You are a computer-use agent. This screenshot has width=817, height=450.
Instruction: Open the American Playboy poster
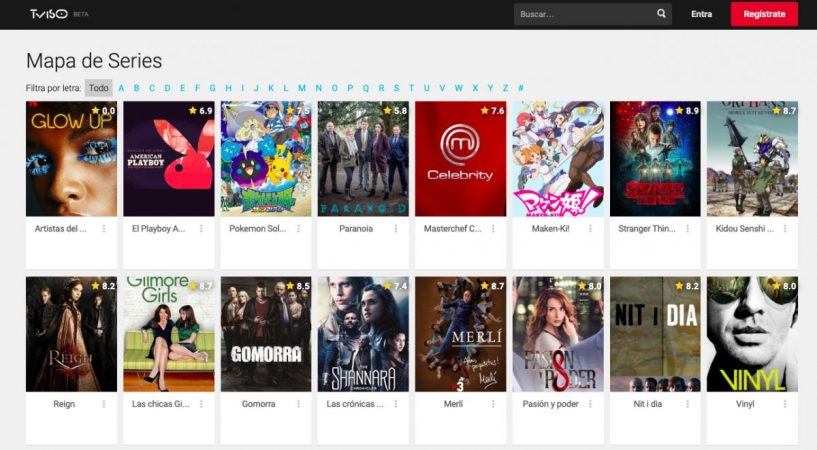[169, 159]
